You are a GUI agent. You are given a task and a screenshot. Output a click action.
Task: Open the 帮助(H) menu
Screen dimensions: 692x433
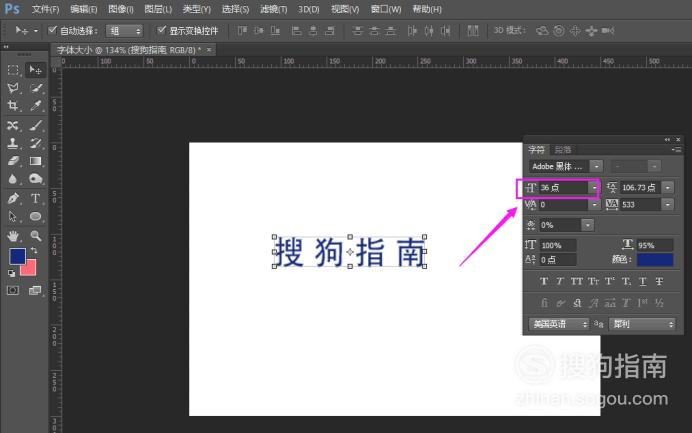pyautogui.click(x=427, y=9)
